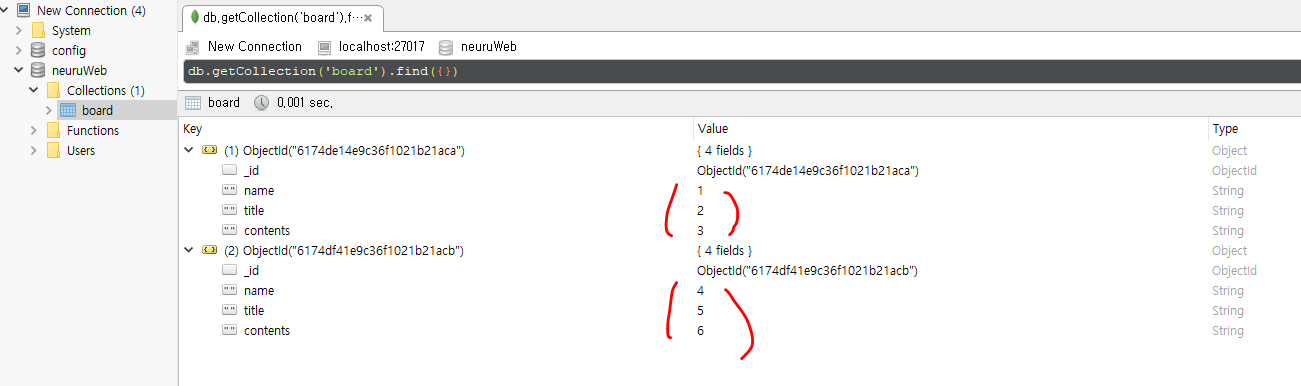Close the db.getCollection query tab
The height and width of the screenshot is (386, 1301).
(x=369, y=18)
